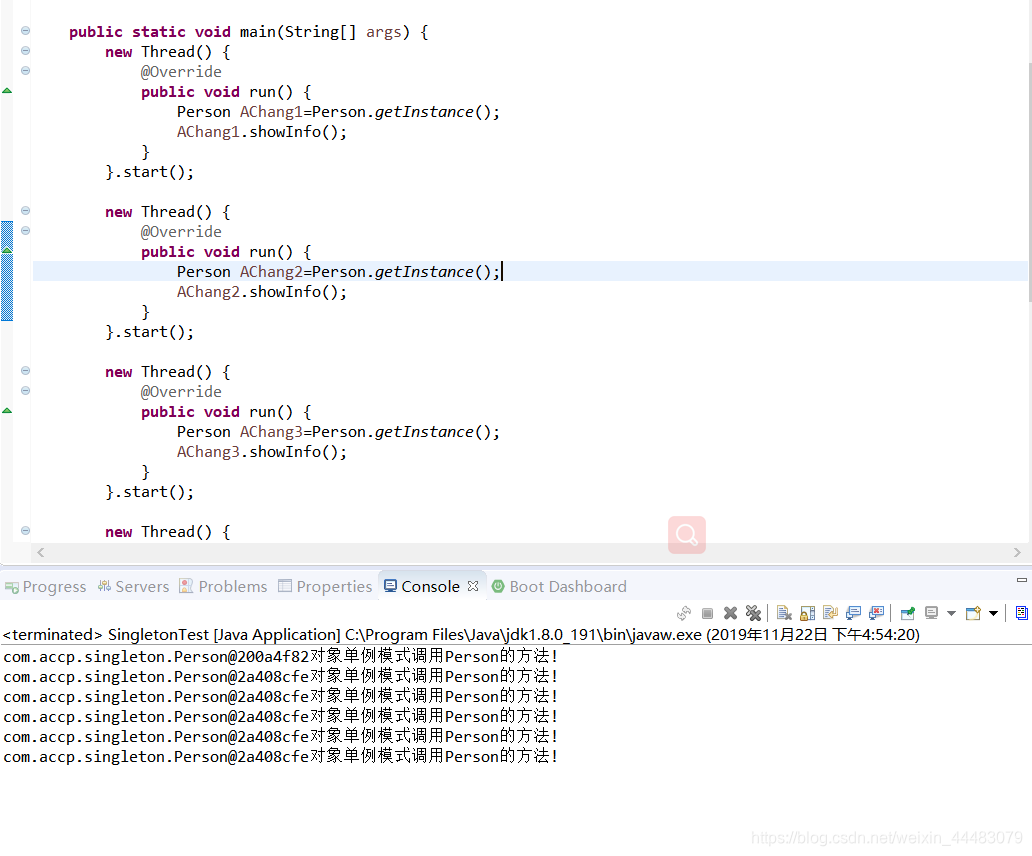Click the Open Console icon

click(x=973, y=613)
